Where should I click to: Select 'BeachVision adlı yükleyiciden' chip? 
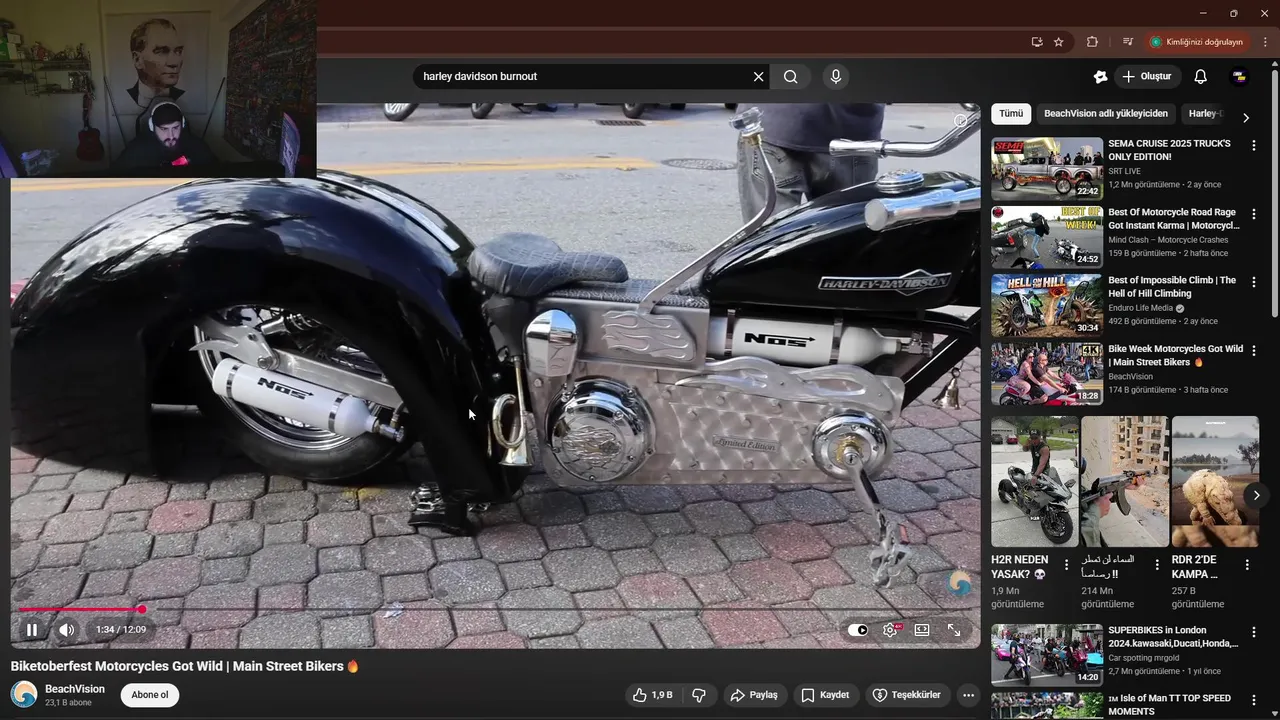[x=1106, y=114]
